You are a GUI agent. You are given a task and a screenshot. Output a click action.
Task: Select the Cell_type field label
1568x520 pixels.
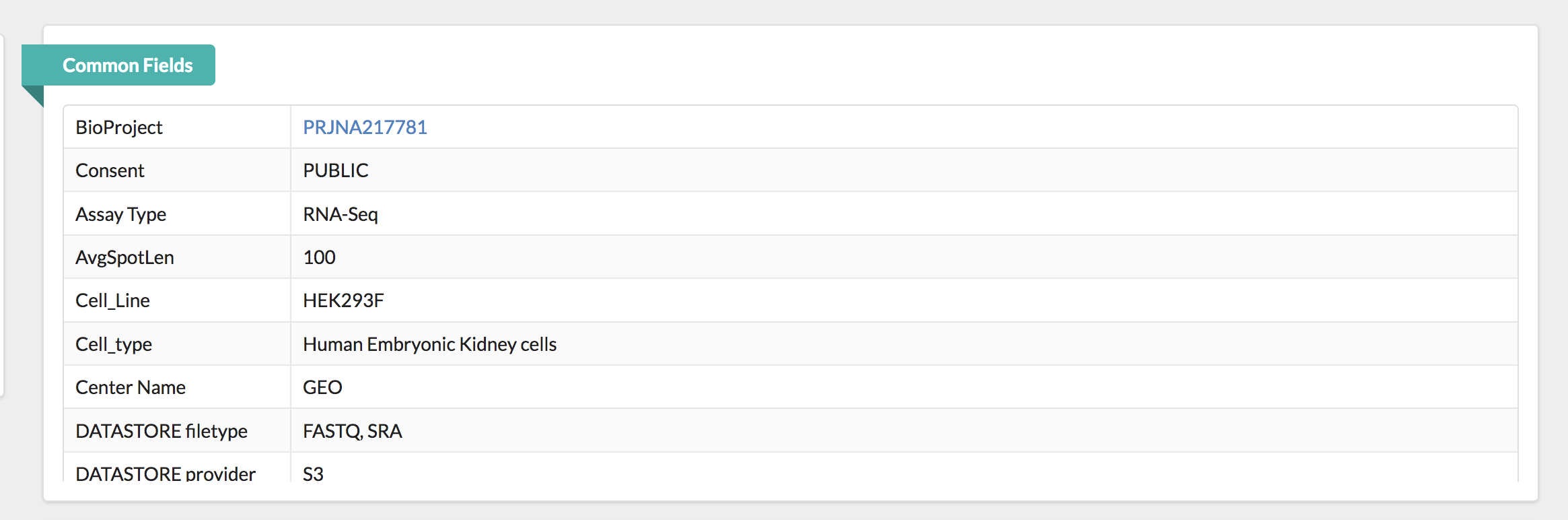coord(114,344)
